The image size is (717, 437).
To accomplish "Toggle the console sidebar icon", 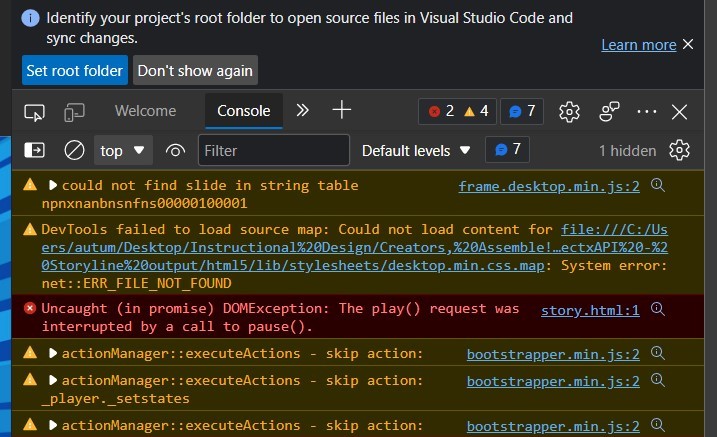I will pos(34,150).
